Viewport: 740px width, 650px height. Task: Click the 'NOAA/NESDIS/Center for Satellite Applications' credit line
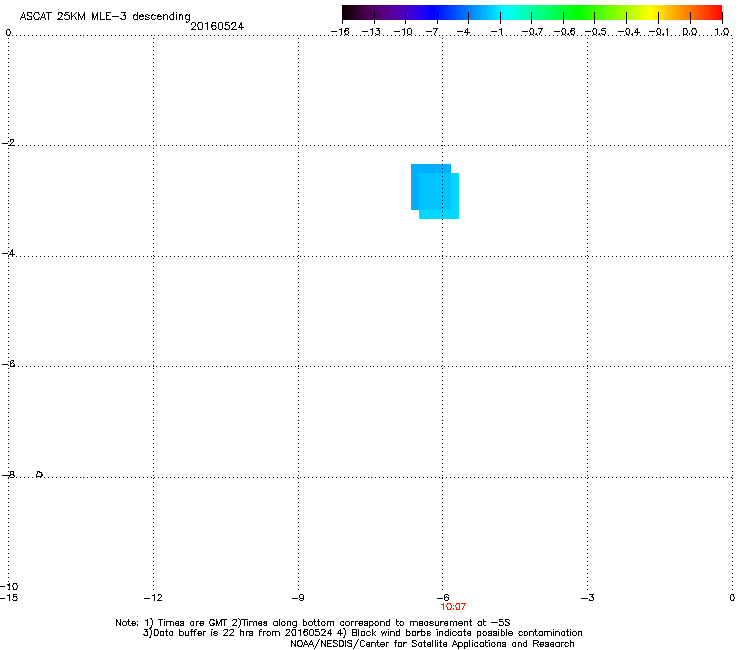[x=432, y=644]
